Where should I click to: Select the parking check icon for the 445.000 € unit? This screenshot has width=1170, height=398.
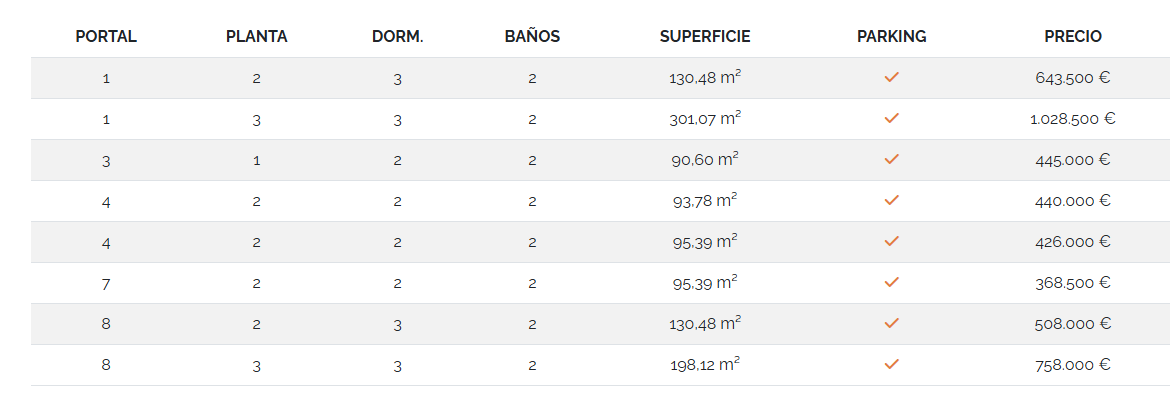[891, 159]
